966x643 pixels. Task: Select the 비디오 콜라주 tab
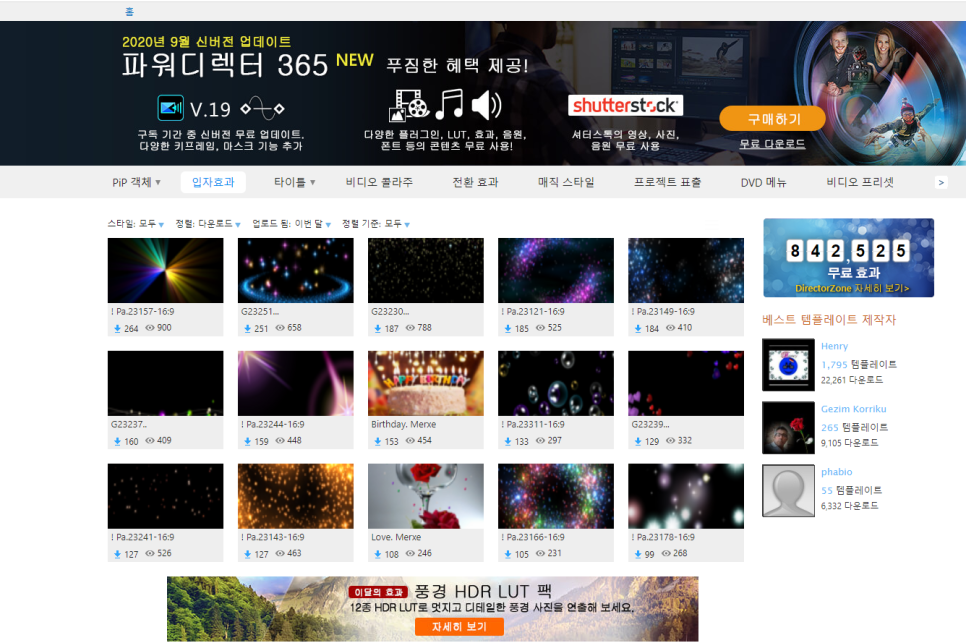coord(379,182)
